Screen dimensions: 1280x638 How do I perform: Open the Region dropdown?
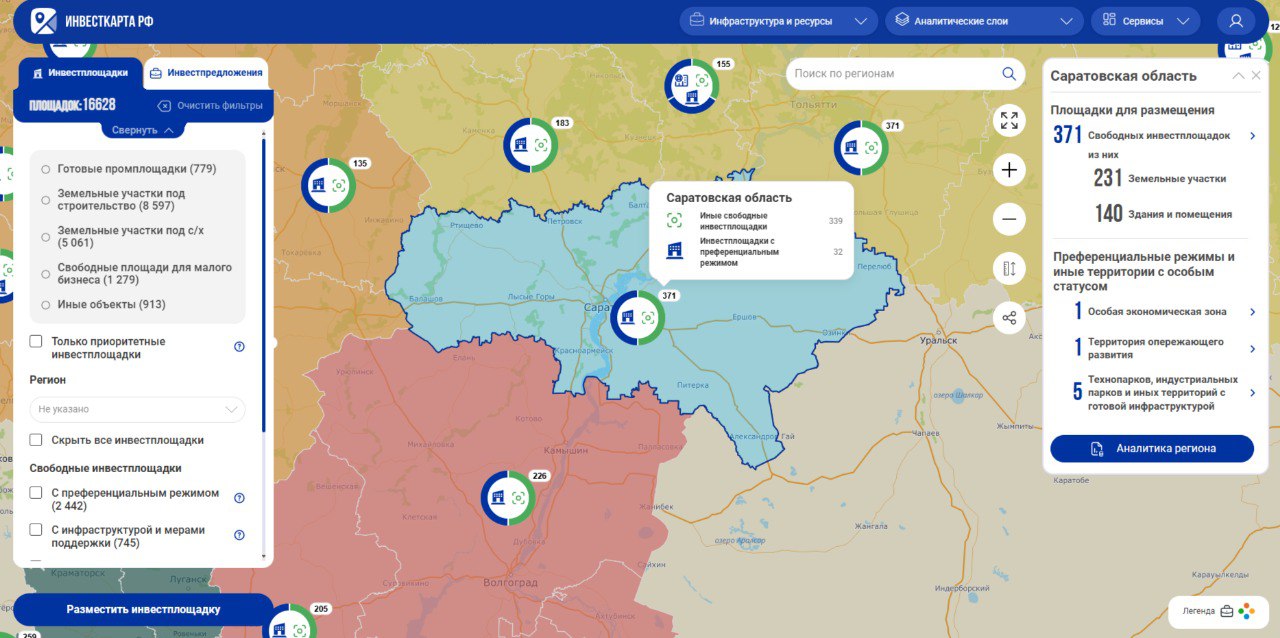click(137, 409)
